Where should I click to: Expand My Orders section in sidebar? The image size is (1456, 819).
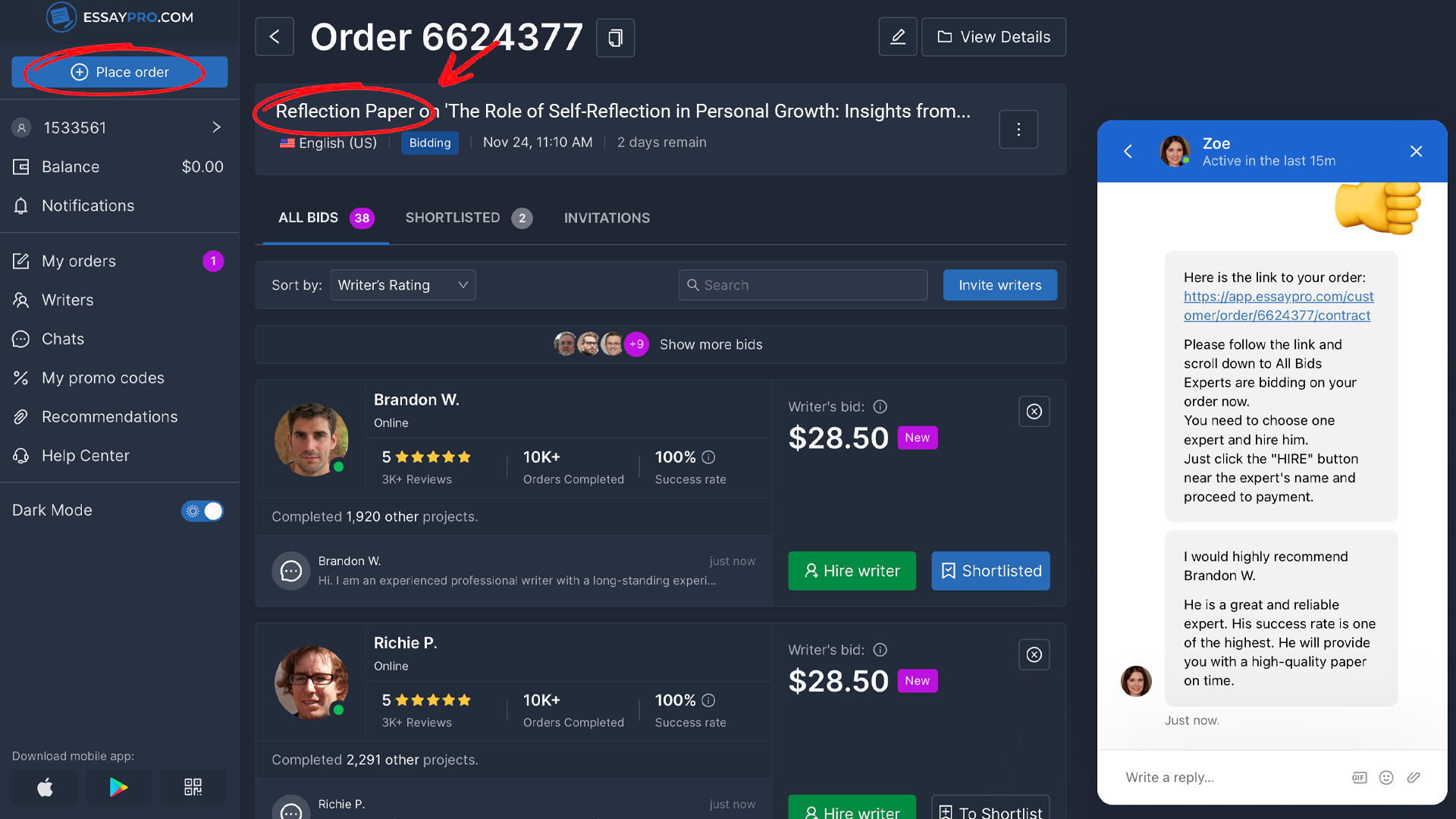tap(79, 261)
